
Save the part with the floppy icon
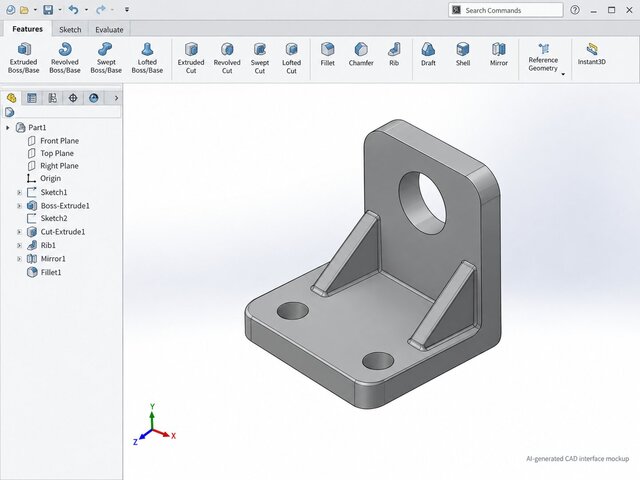point(48,10)
